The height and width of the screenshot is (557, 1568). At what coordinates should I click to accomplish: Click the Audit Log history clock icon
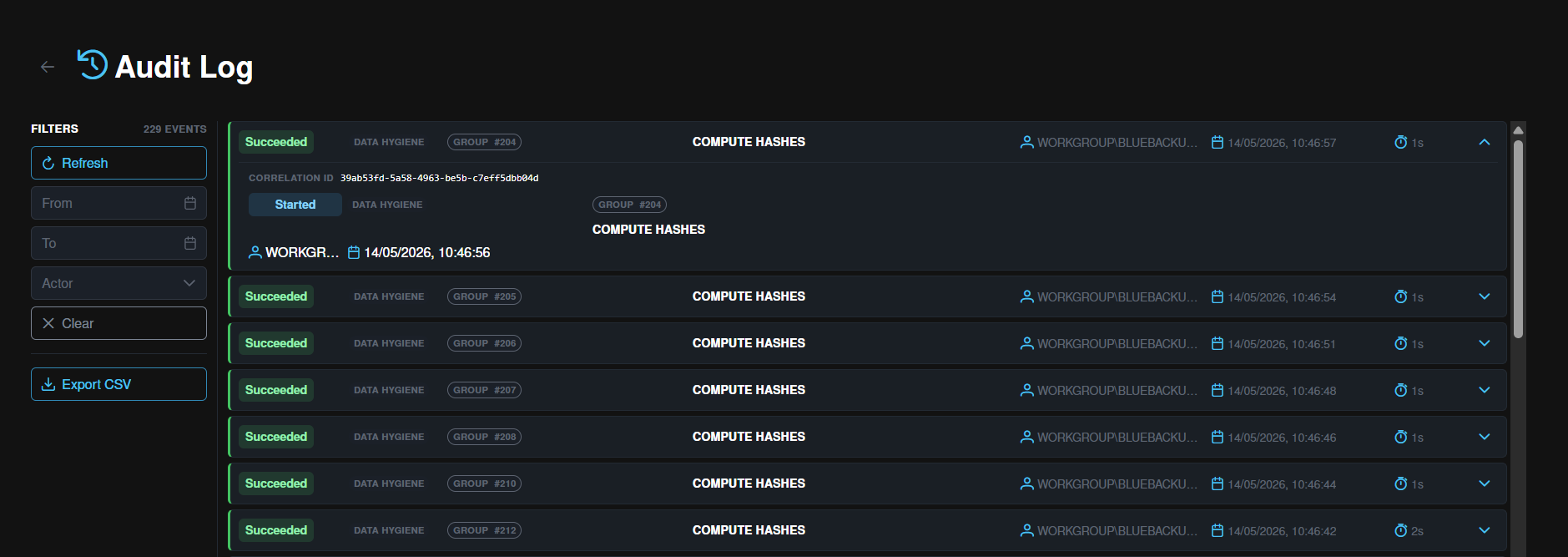click(93, 64)
